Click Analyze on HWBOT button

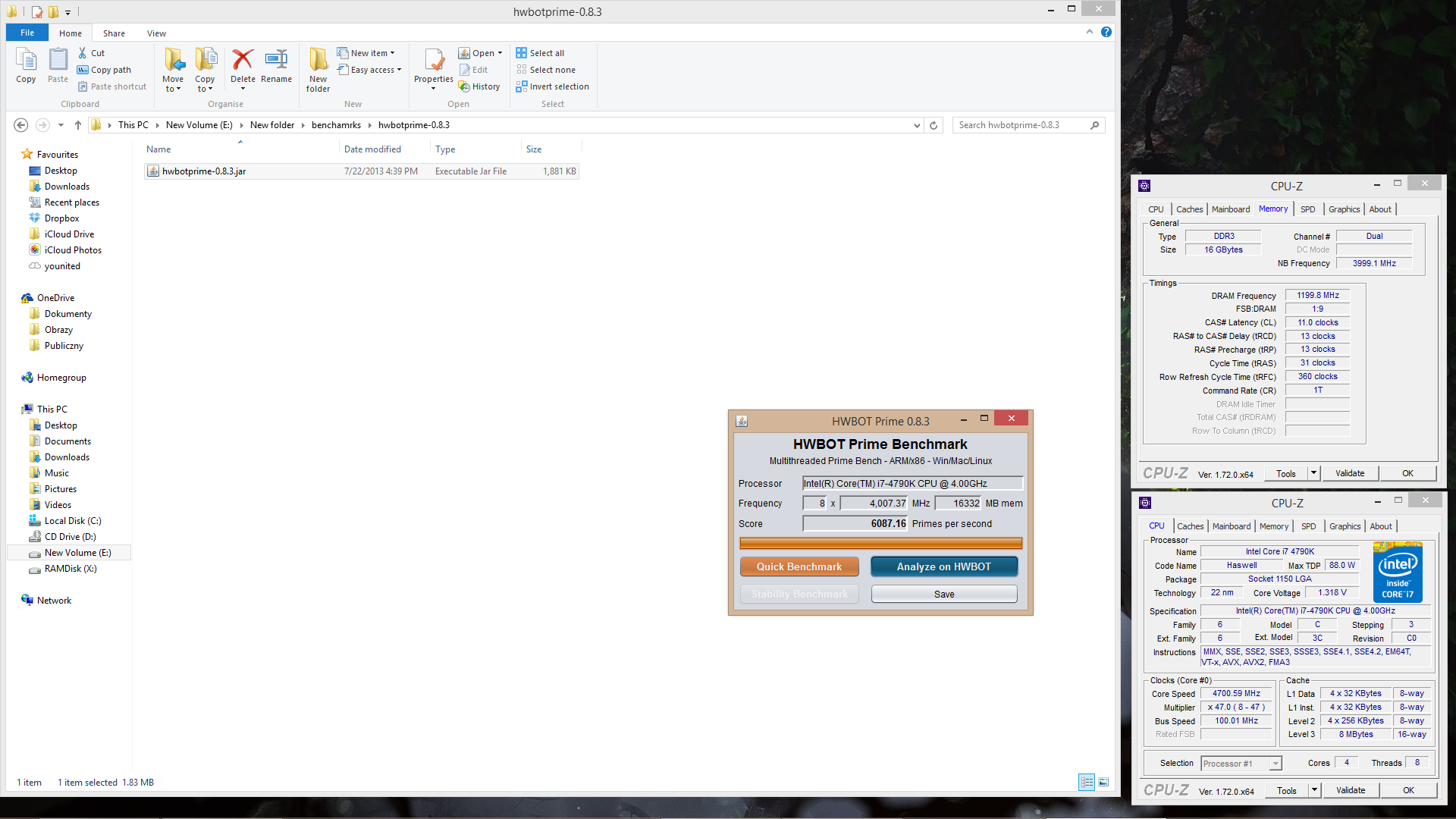[x=944, y=566]
